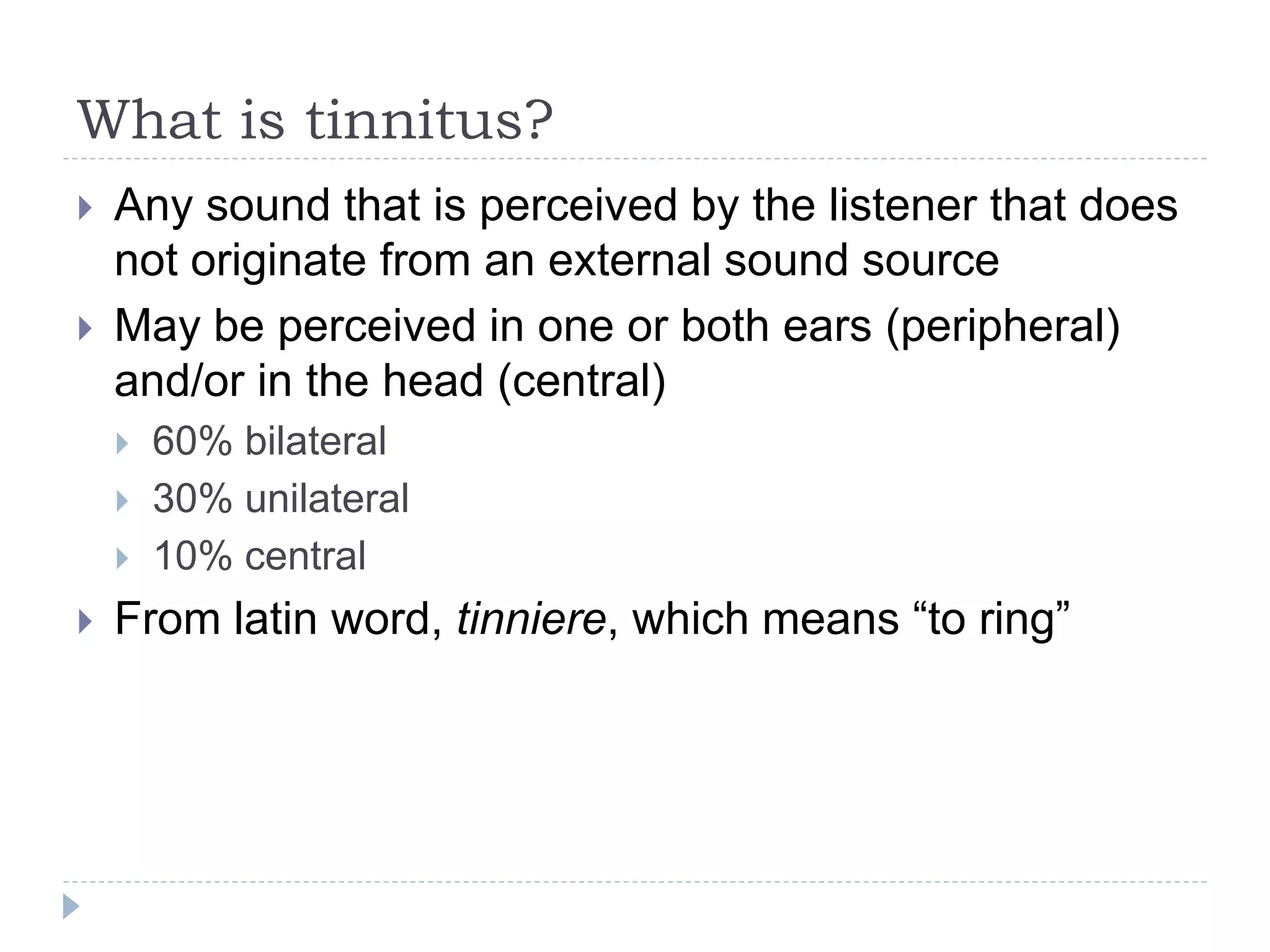Screen dimensions: 1270x952
Task: Click the text '60% bilateral'
Action: (269, 441)
